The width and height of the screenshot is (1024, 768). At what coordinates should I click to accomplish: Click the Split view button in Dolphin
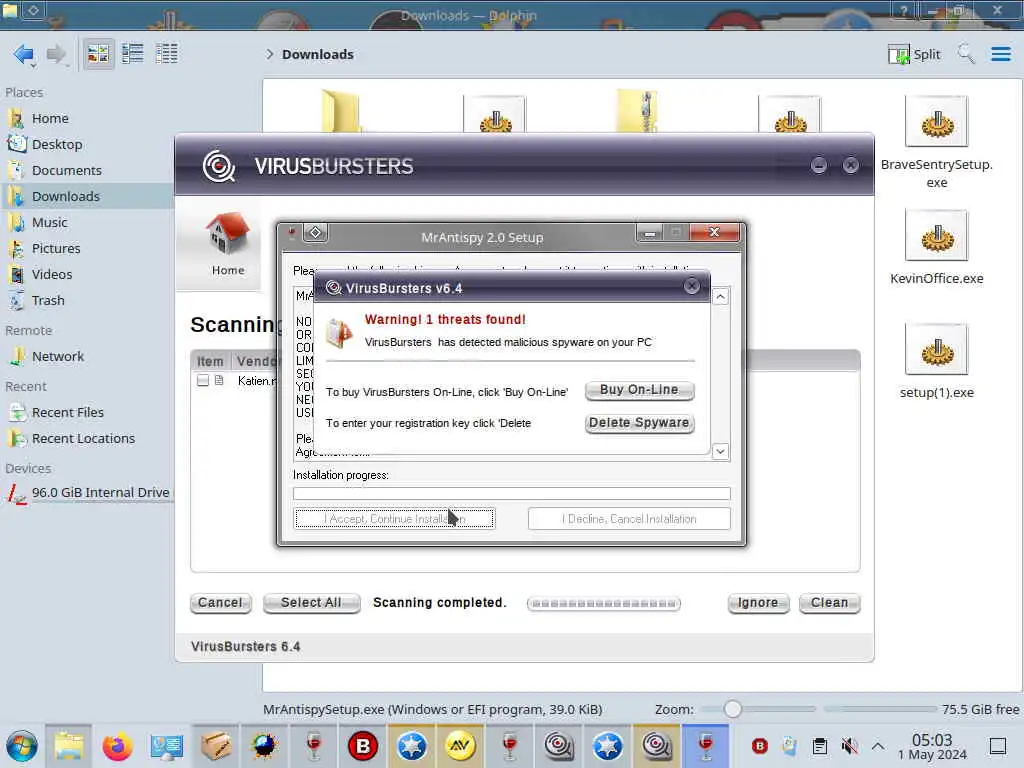(914, 54)
